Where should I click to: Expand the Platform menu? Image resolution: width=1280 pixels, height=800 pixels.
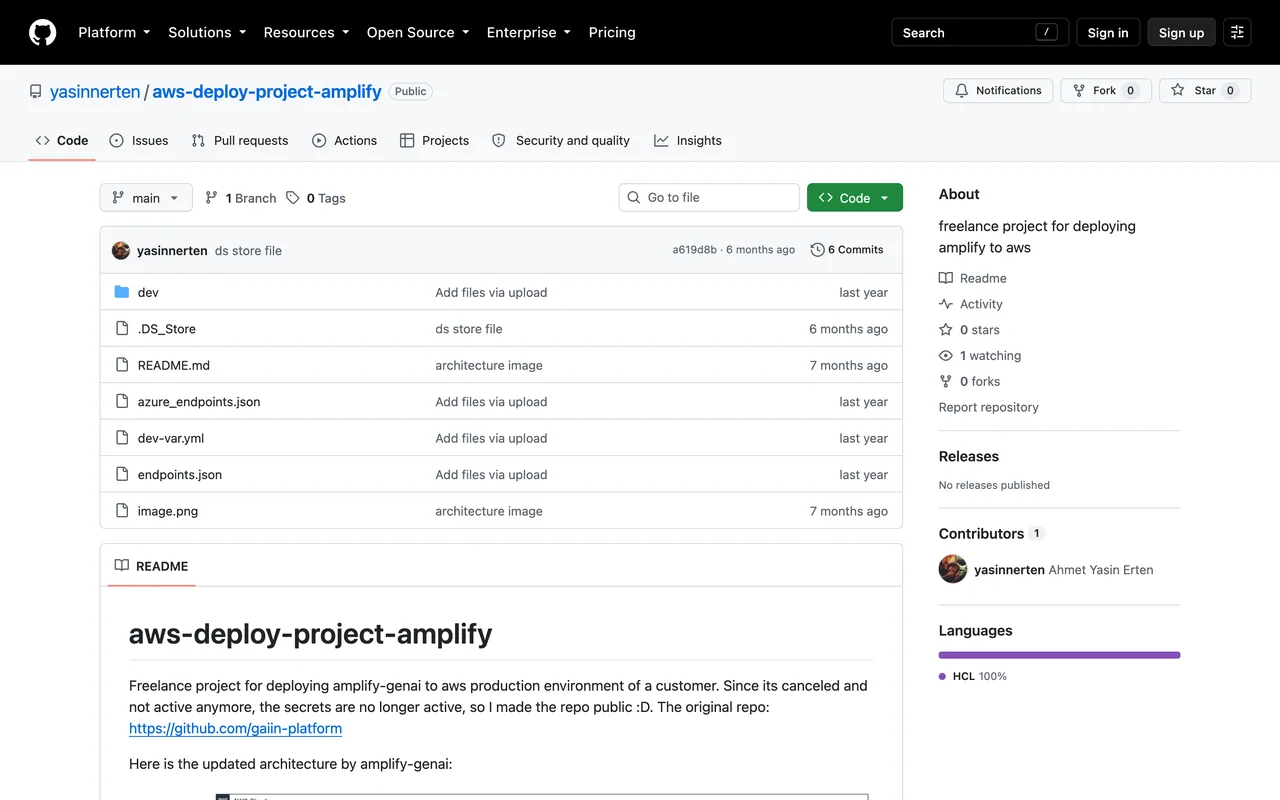[x=114, y=32]
